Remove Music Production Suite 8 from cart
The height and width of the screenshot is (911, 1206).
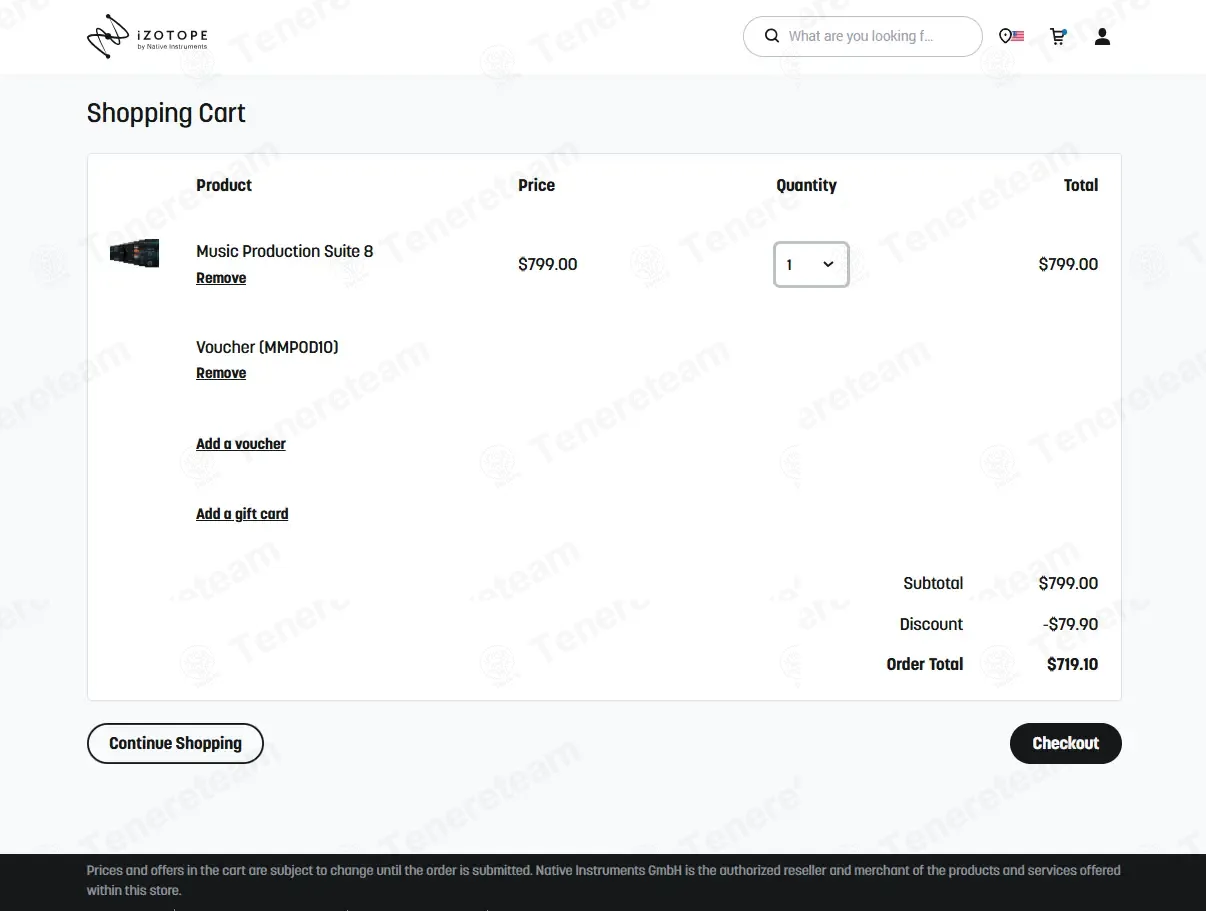[221, 278]
